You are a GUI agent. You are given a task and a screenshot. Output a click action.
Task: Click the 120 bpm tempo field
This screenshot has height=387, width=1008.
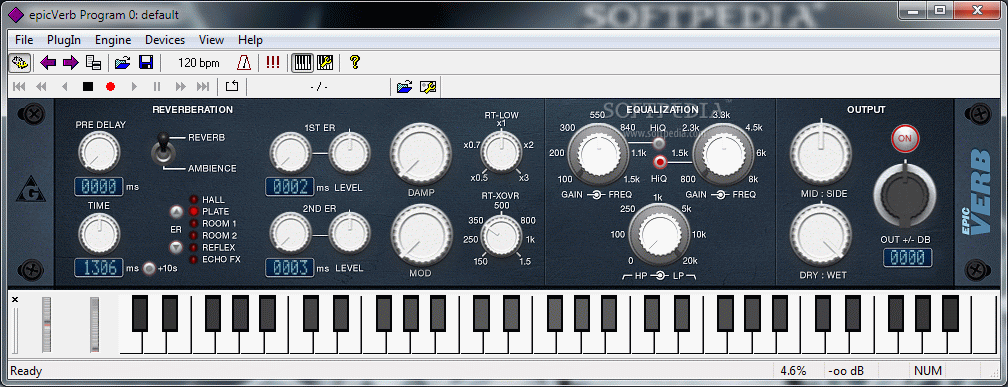pos(199,63)
